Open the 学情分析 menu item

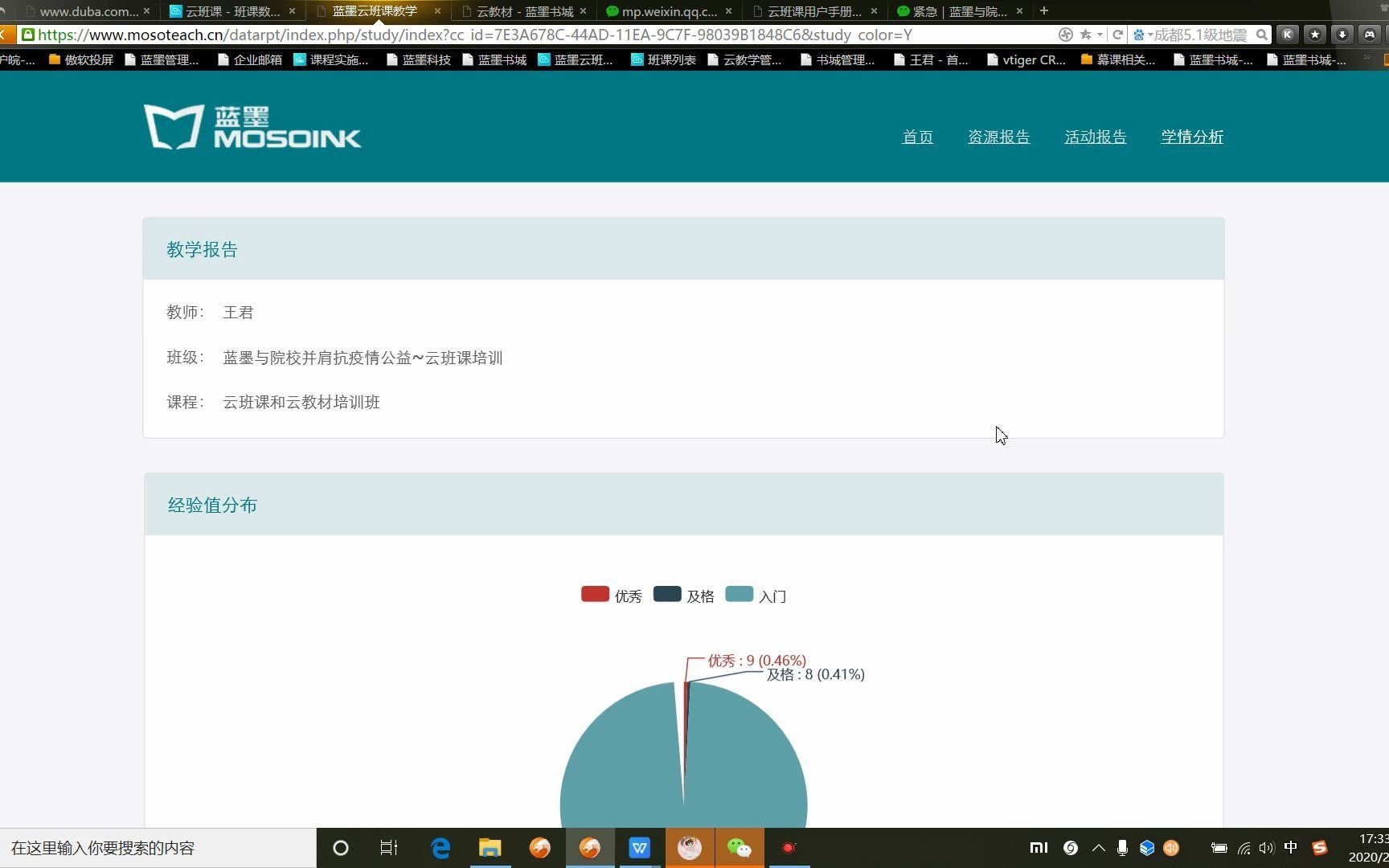point(1191,137)
